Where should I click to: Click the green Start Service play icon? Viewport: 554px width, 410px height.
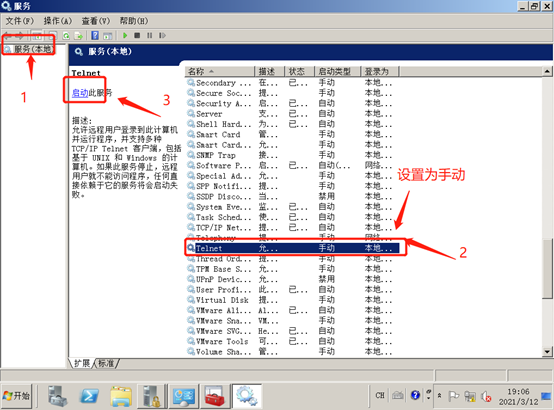(125, 35)
